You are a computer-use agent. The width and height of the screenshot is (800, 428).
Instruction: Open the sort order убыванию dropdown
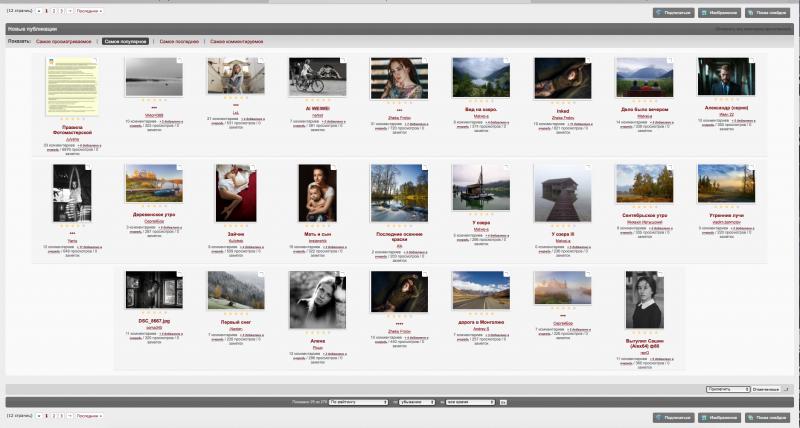pos(417,402)
